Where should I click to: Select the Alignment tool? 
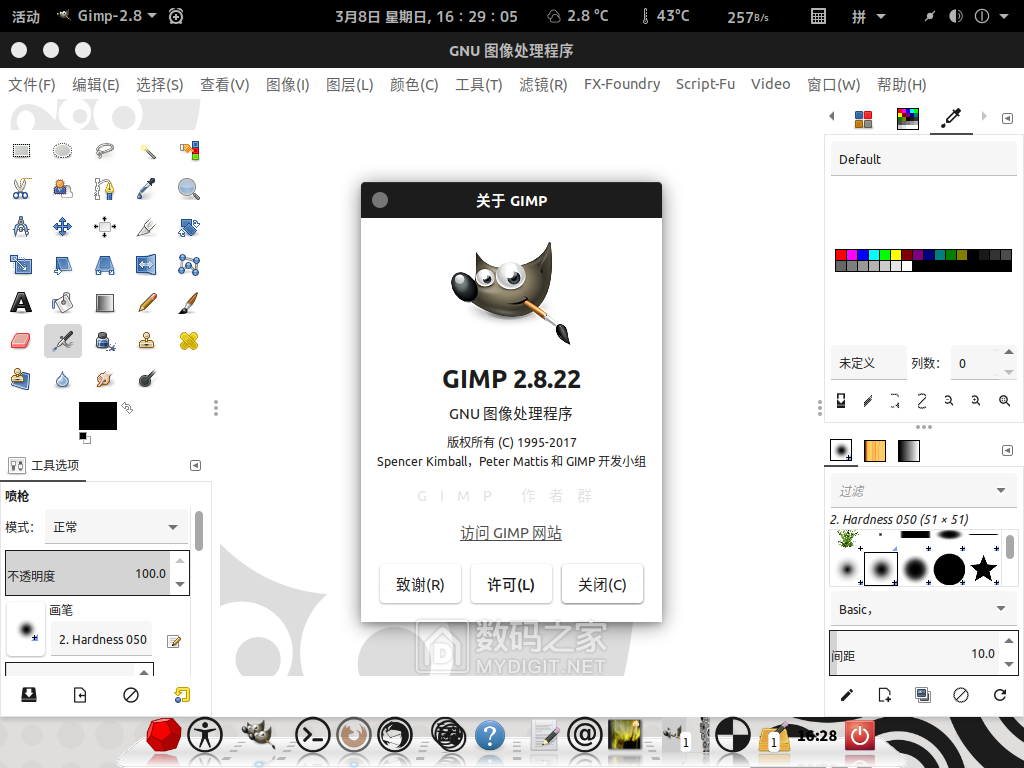[x=104, y=227]
